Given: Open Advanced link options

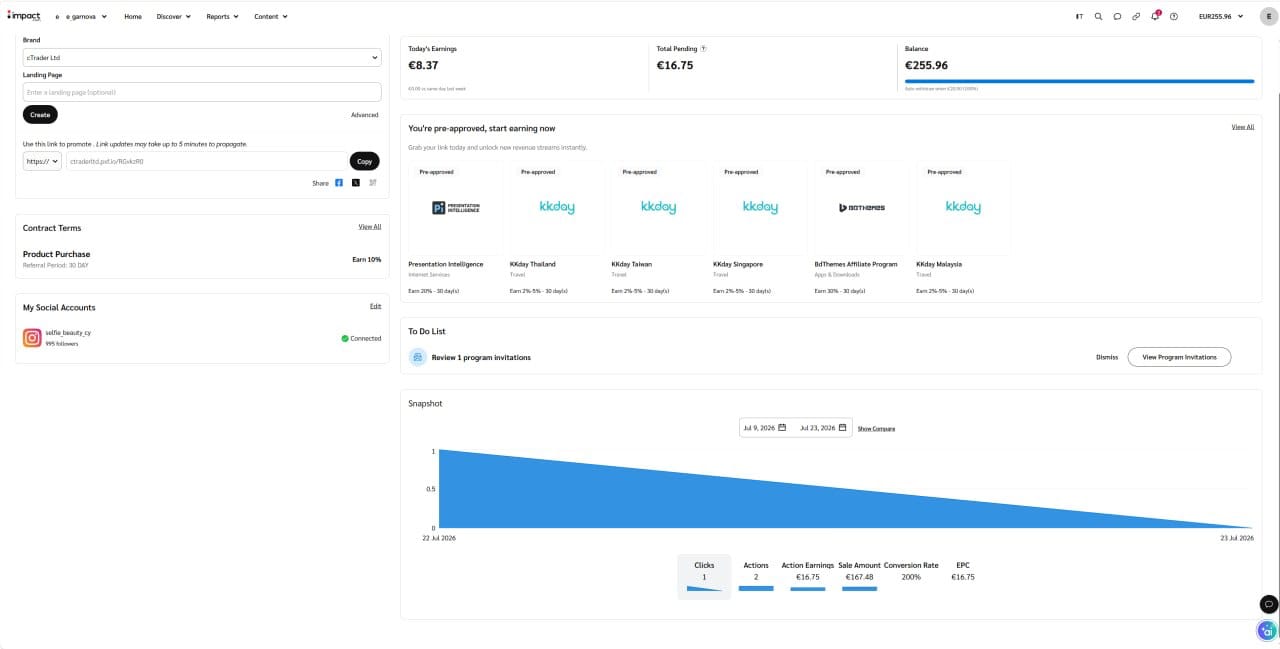Looking at the screenshot, I should [365, 115].
